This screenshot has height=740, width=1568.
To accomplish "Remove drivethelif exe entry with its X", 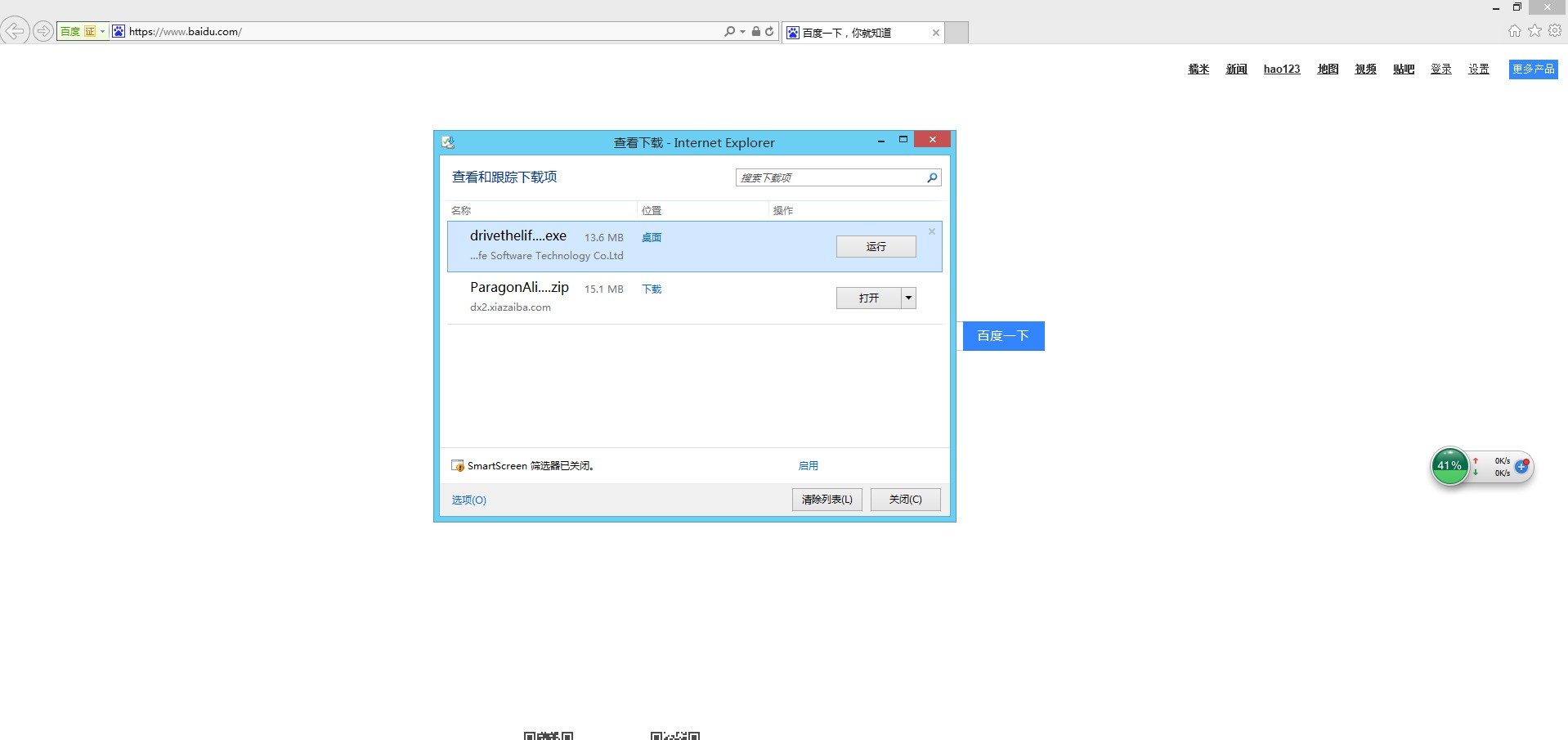I will click(931, 231).
